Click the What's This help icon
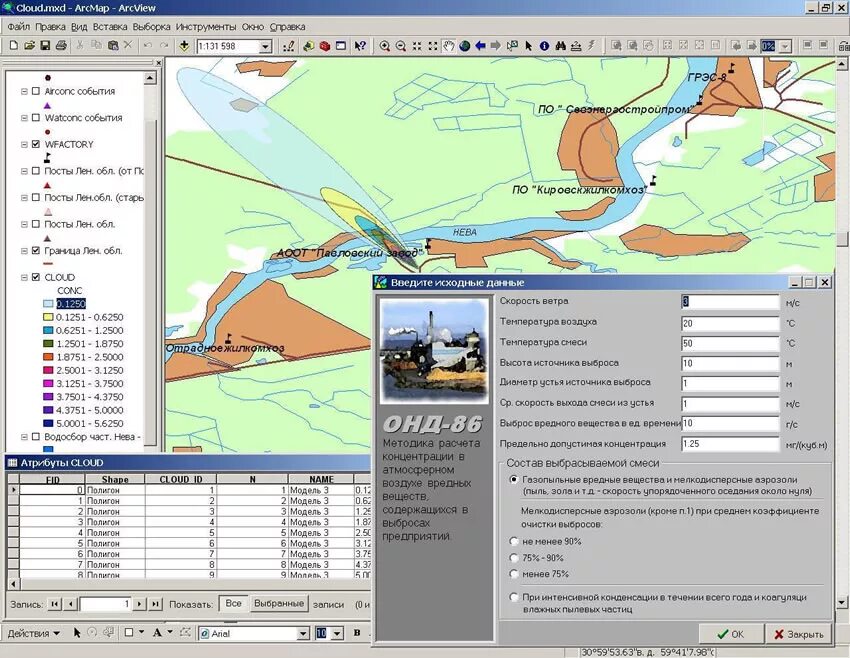850x658 pixels. (360, 46)
